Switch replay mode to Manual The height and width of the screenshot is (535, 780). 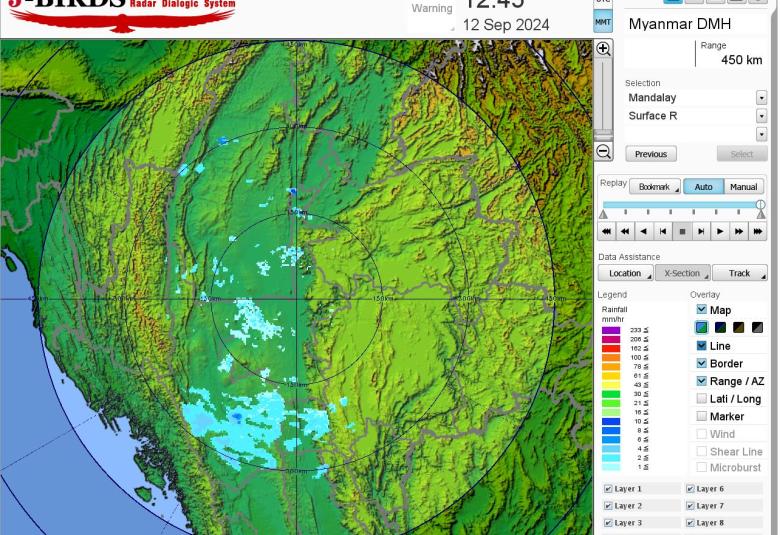pyautogui.click(x=743, y=187)
